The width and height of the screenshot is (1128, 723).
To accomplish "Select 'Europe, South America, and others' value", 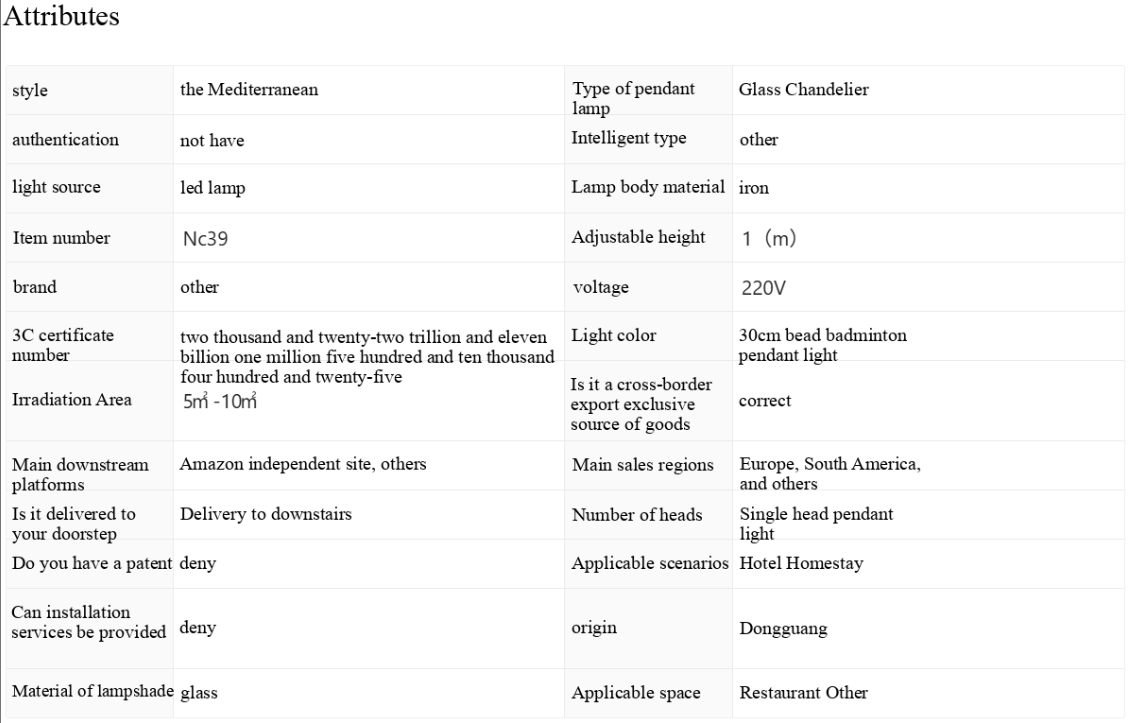I will pyautogui.click(x=830, y=473).
